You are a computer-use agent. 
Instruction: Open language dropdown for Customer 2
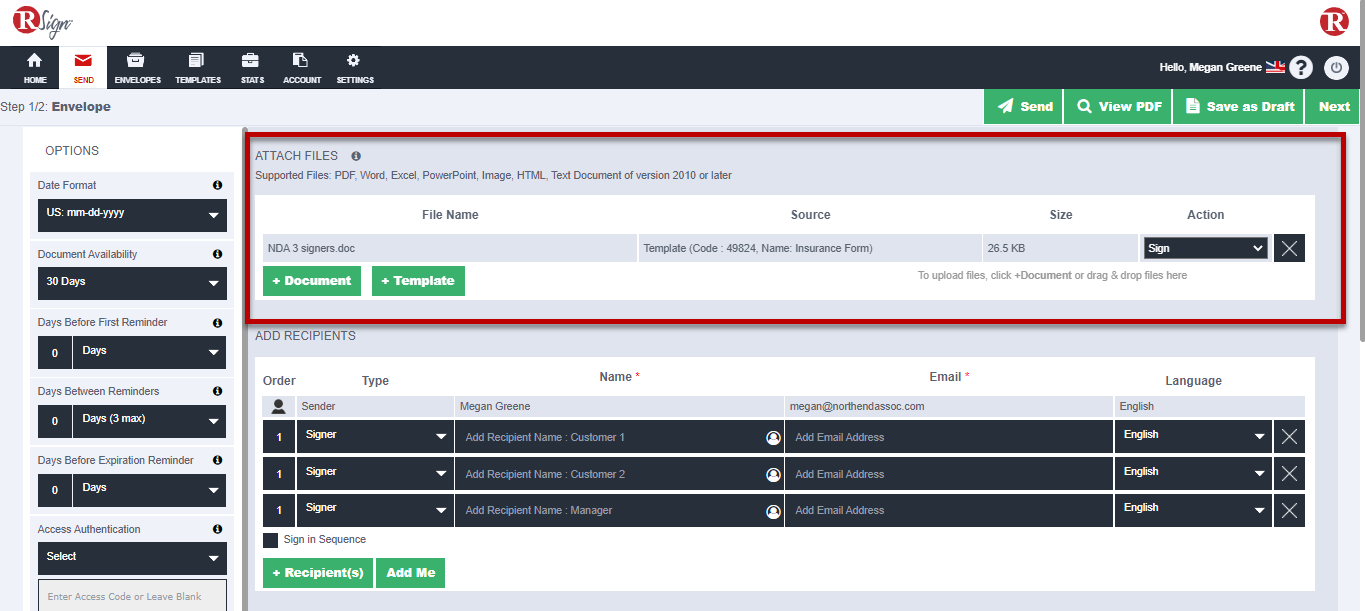[1193, 474]
